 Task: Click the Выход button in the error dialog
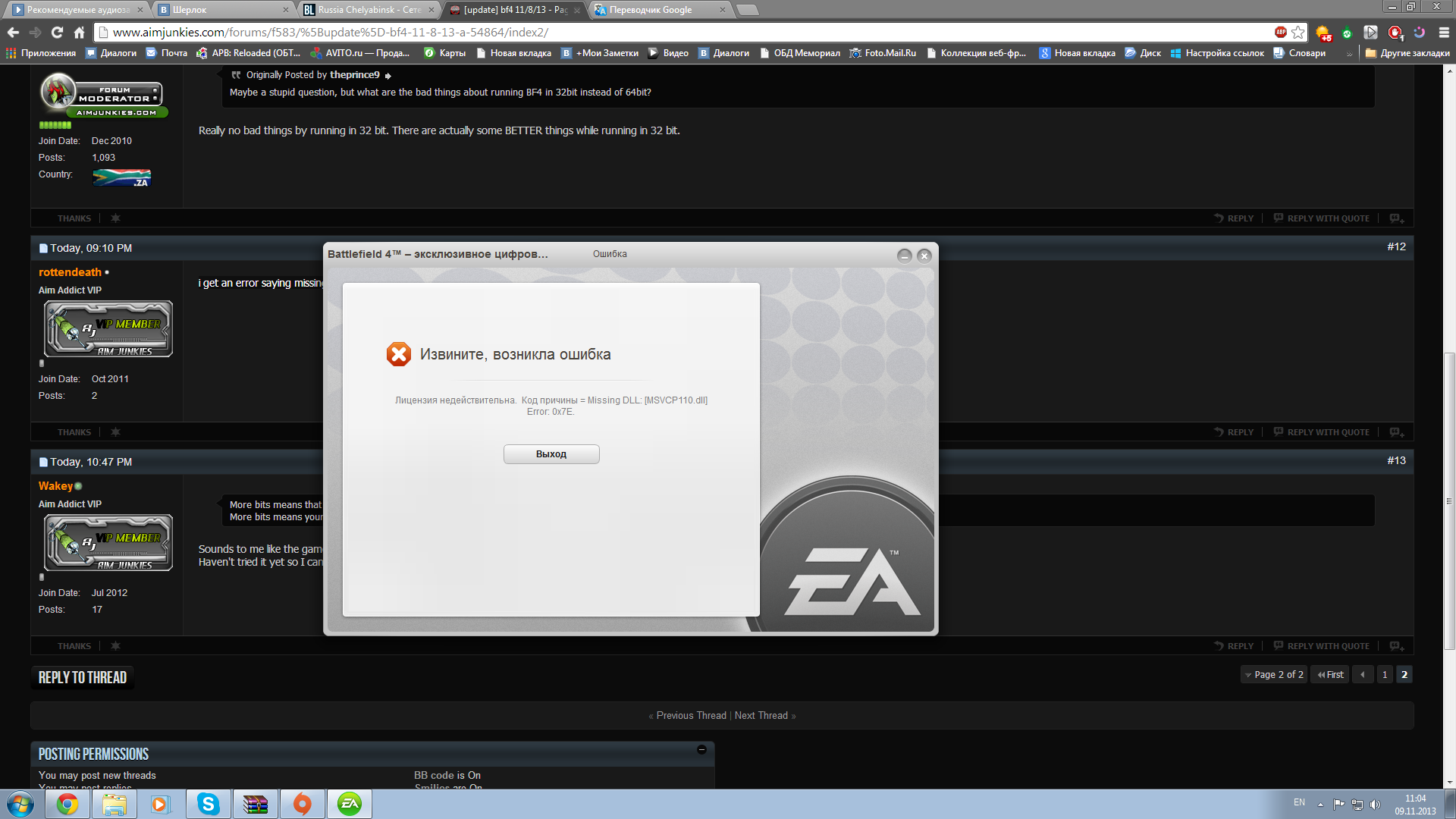(x=551, y=453)
